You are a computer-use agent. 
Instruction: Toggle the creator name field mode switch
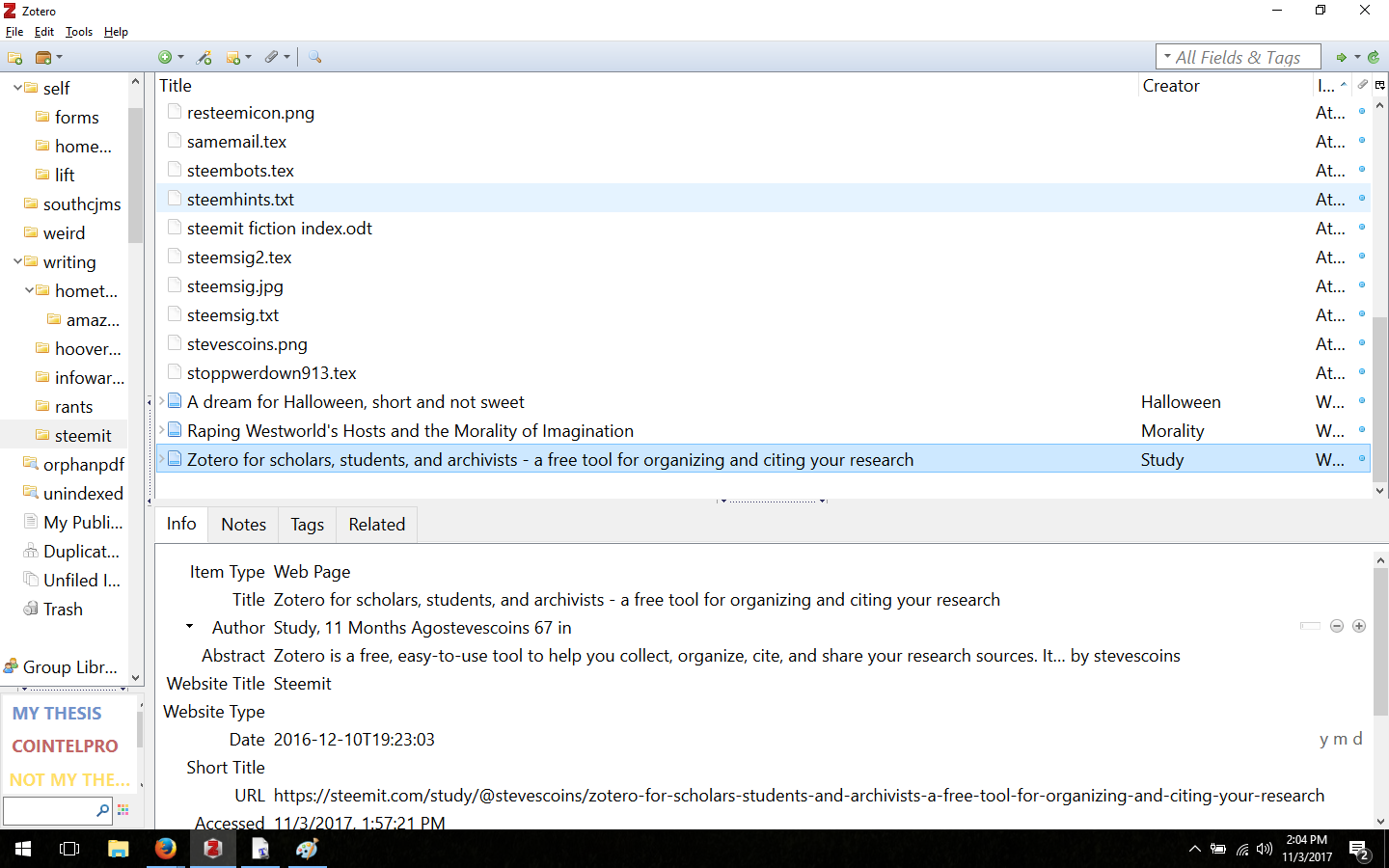[1310, 626]
